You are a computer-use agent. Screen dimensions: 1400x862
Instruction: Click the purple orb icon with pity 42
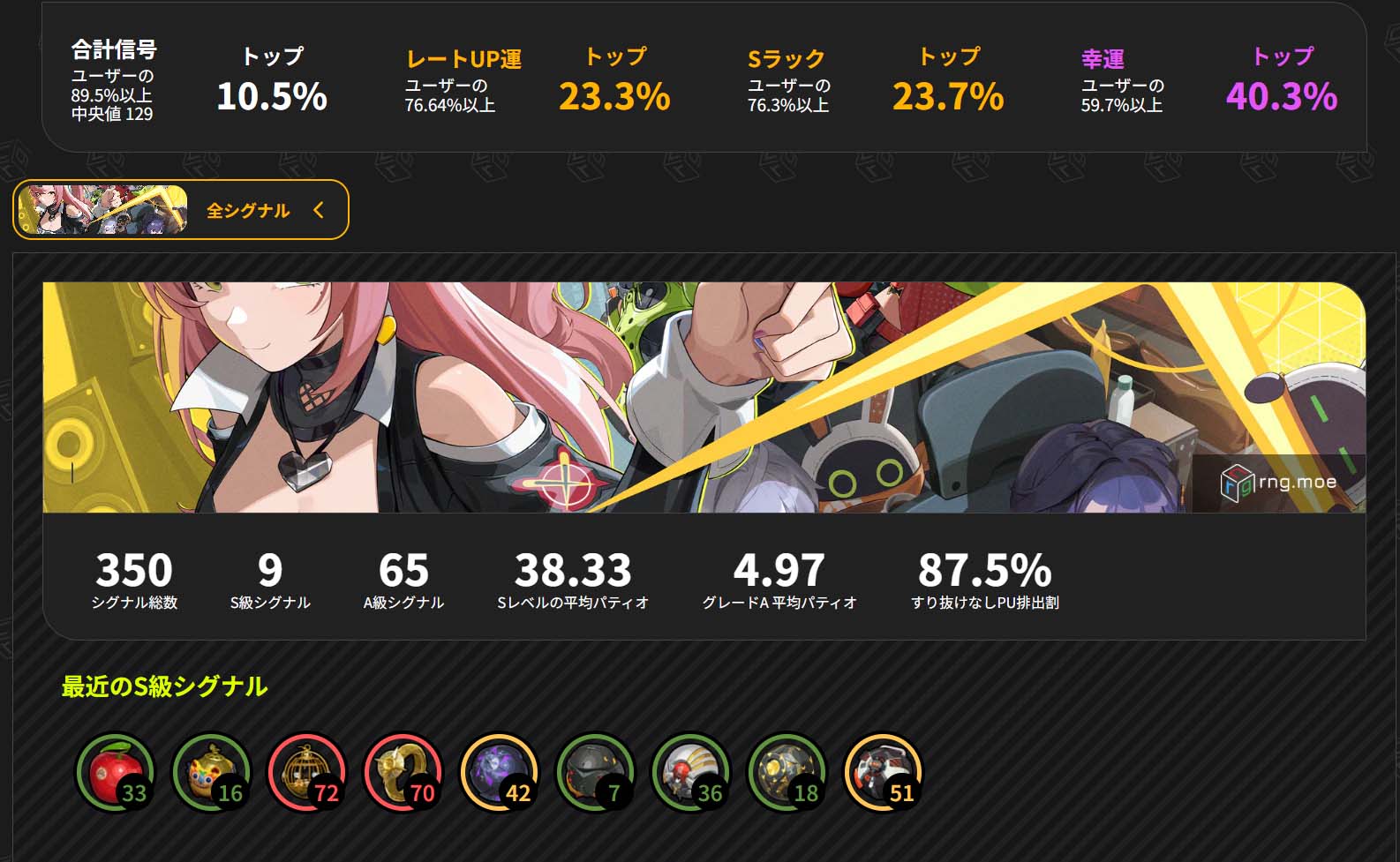pyautogui.click(x=501, y=773)
